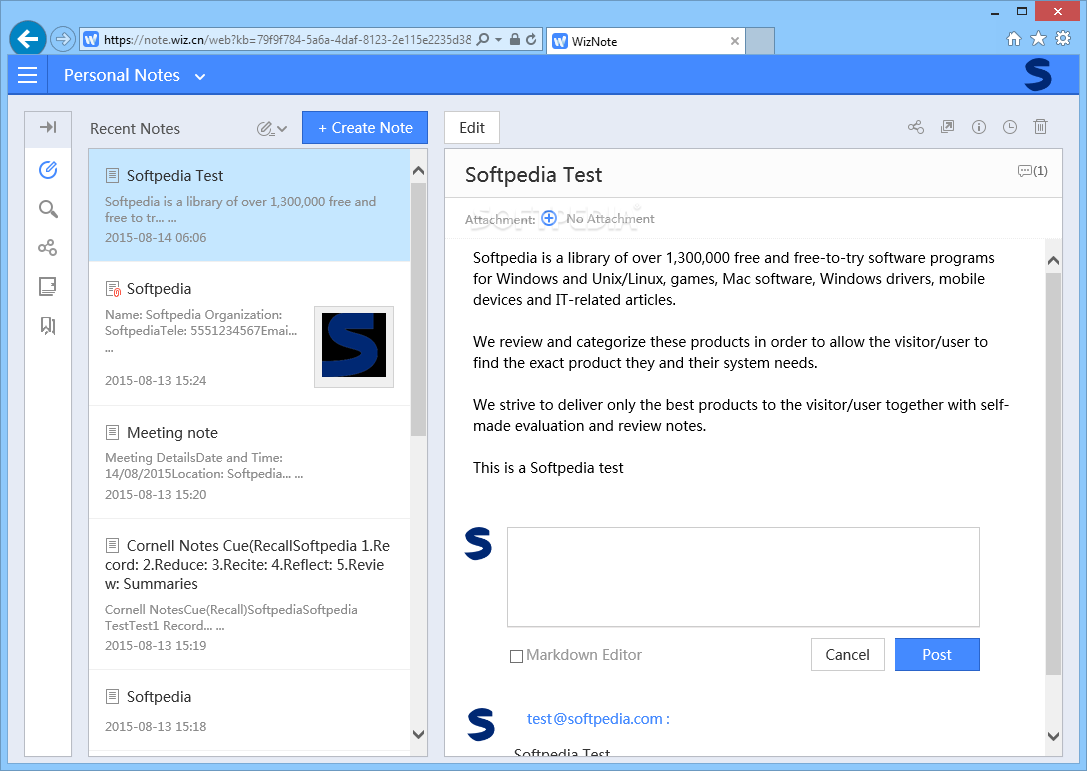This screenshot has height=771, width=1087.
Task: Open the Softpedia note with attachment
Action: click(250, 333)
